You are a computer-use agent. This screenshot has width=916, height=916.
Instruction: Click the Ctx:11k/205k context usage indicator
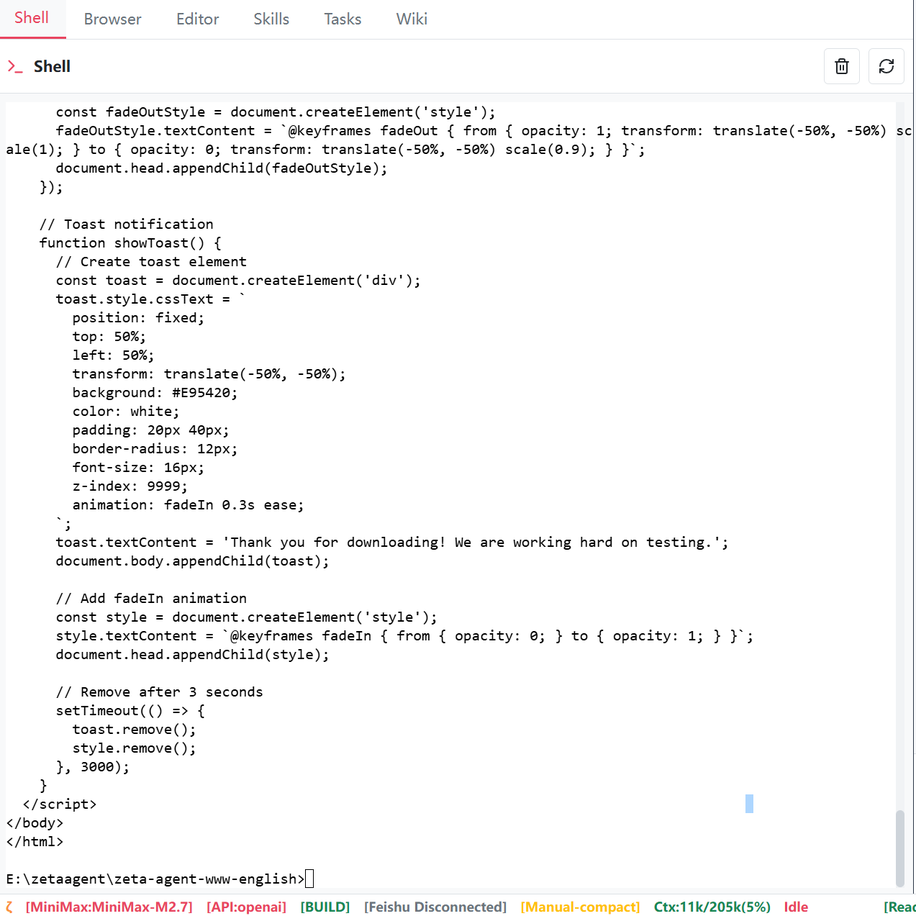pos(712,906)
